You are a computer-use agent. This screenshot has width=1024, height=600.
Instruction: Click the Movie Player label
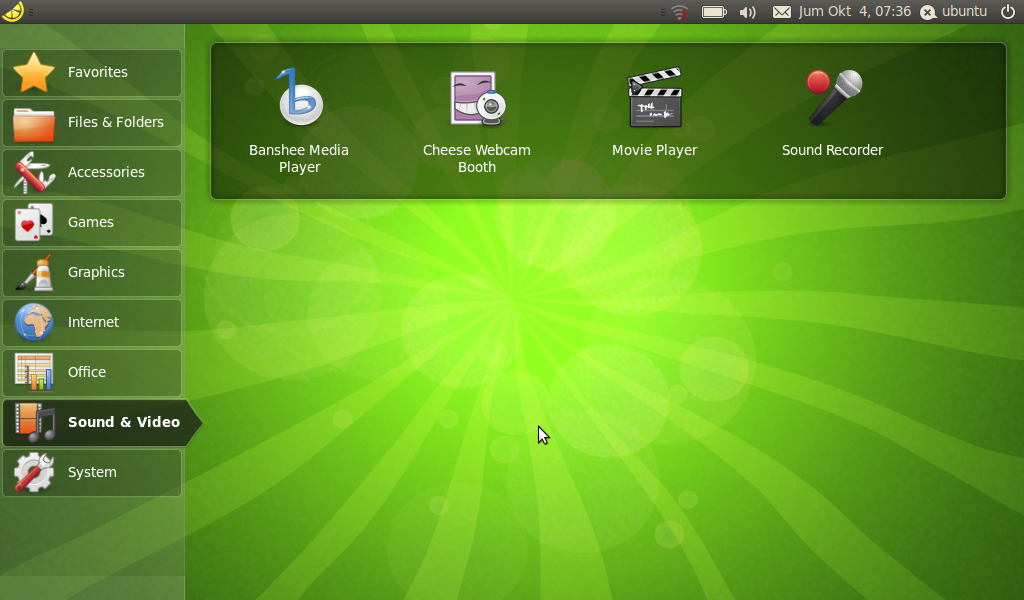(x=654, y=151)
